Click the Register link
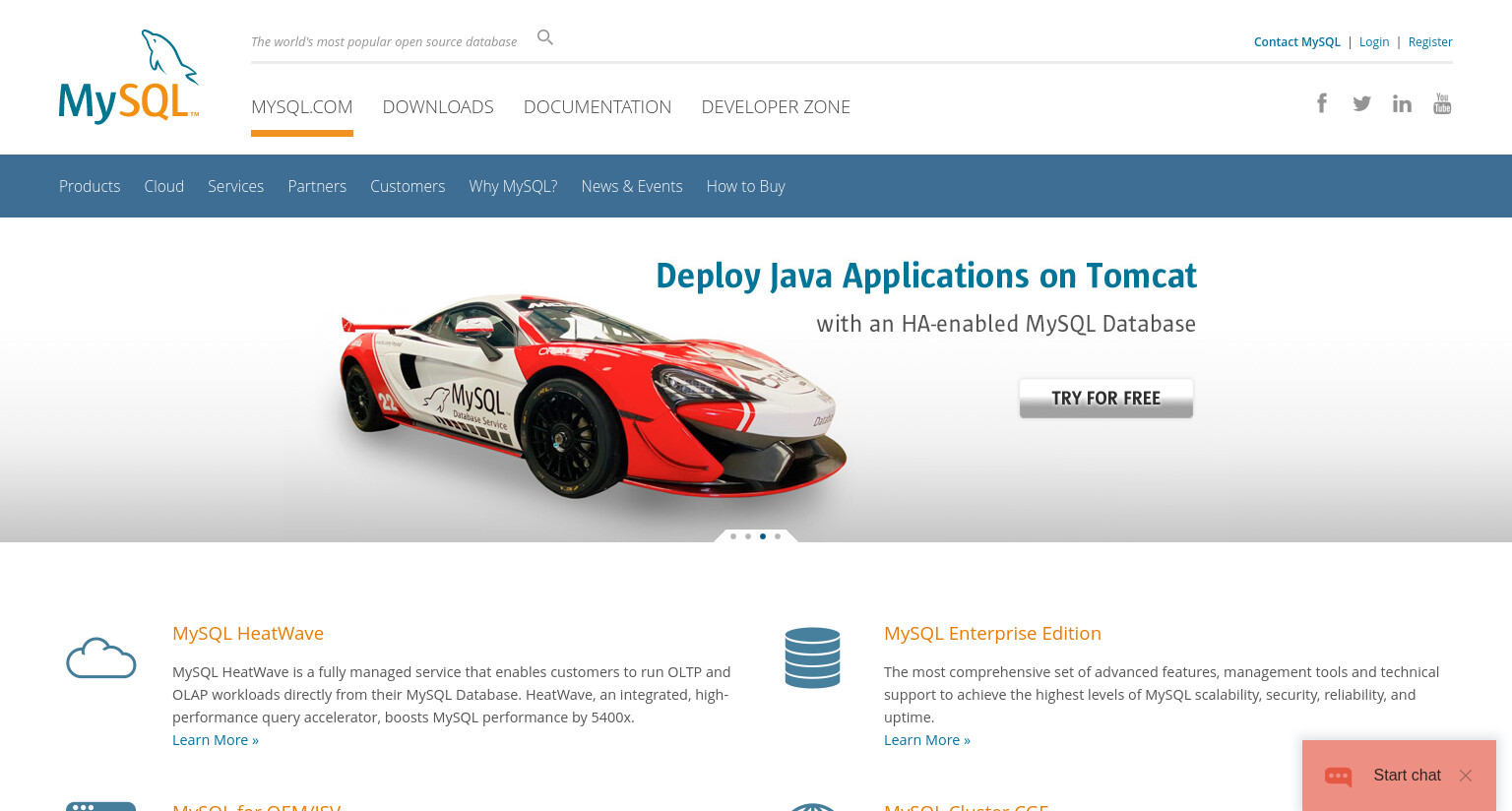The height and width of the screenshot is (811, 1512). point(1430,41)
